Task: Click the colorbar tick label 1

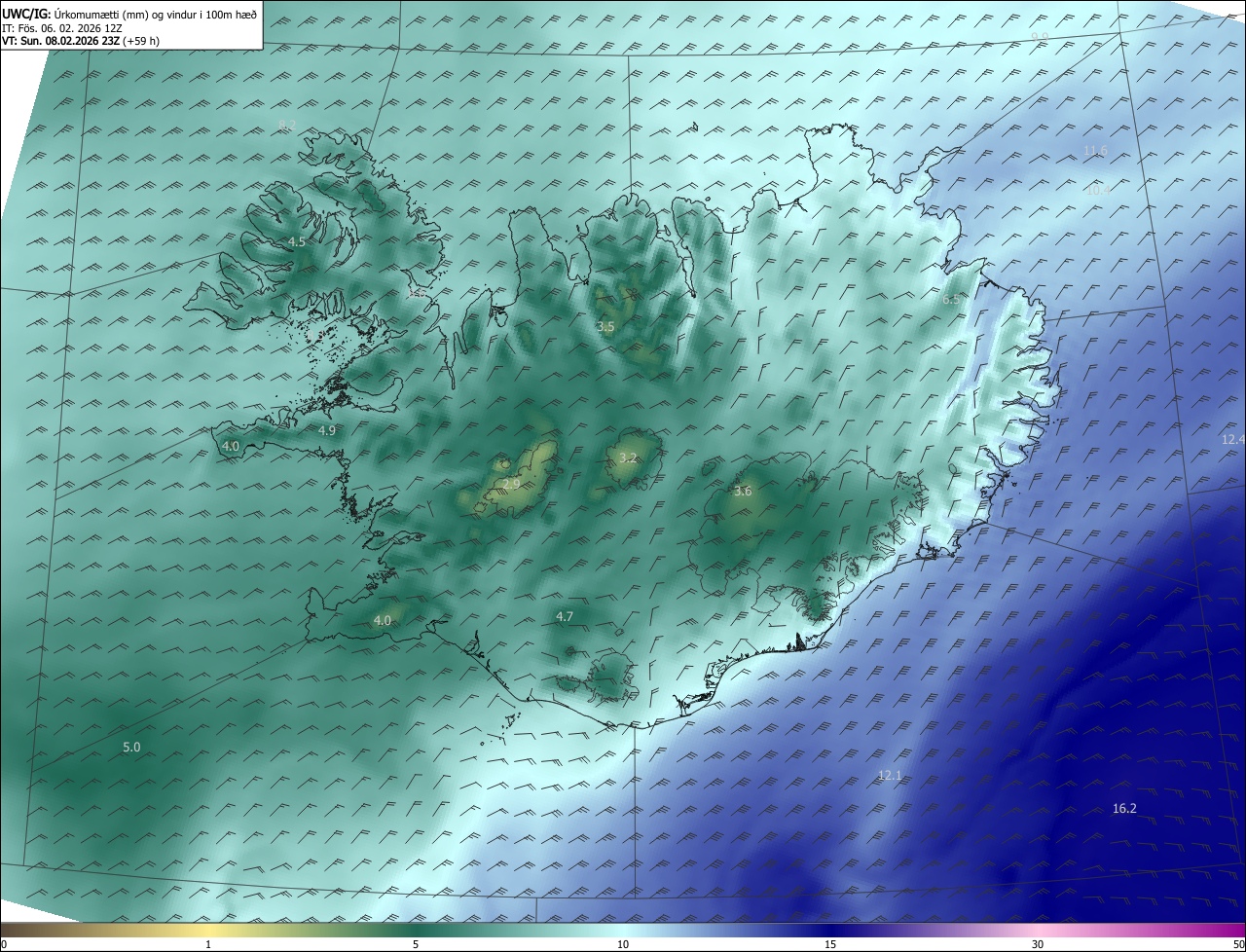Action: [x=208, y=945]
